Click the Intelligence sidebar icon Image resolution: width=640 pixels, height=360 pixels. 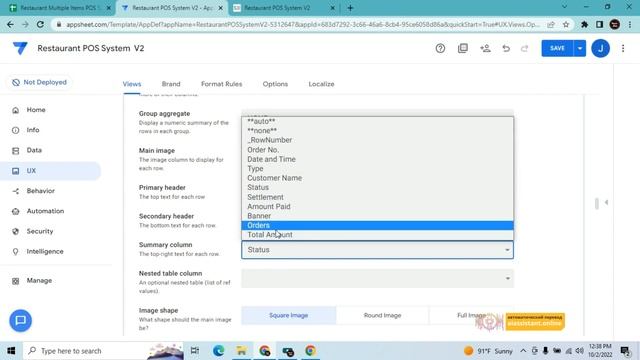16,252
